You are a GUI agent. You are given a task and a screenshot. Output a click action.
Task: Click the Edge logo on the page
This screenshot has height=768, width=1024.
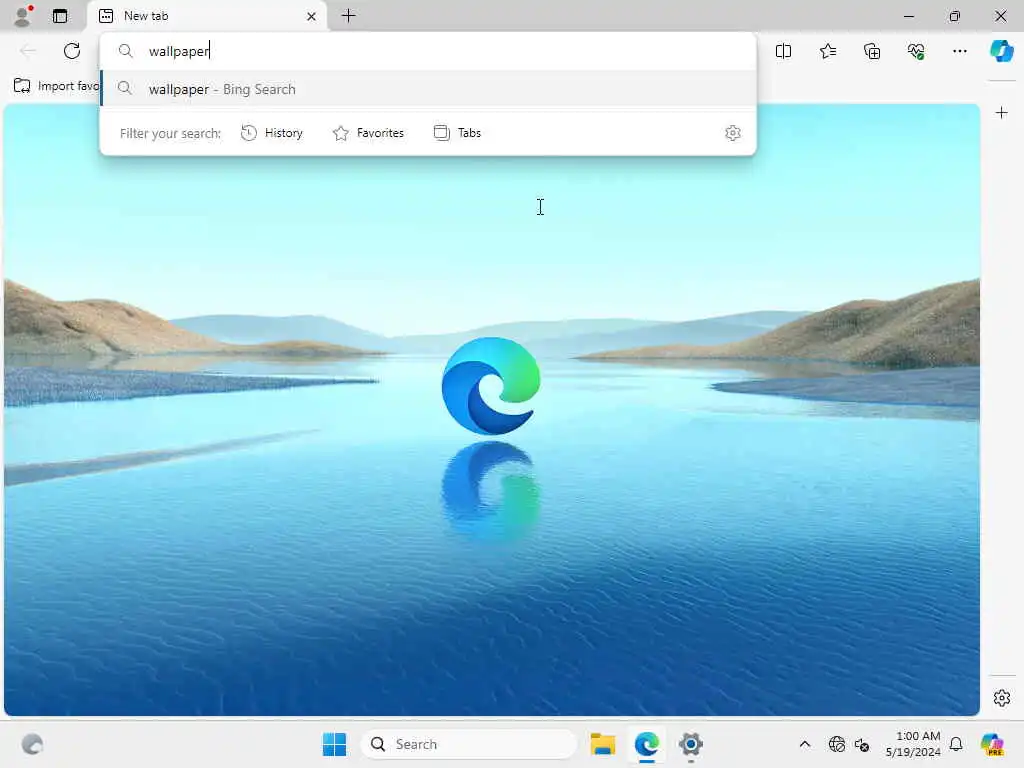tap(490, 386)
